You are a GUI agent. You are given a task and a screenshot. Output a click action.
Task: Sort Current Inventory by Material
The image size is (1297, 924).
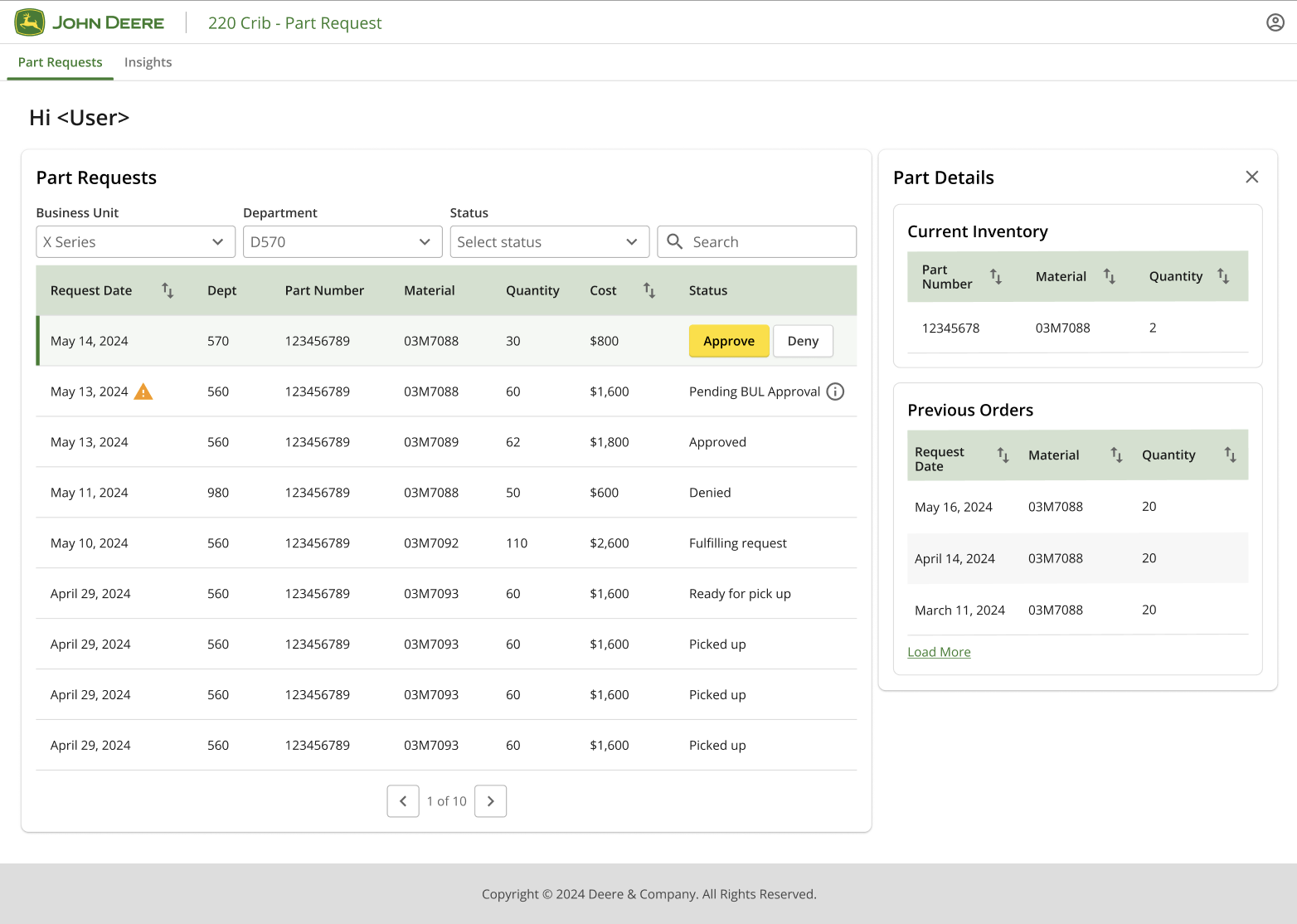[1110, 276]
